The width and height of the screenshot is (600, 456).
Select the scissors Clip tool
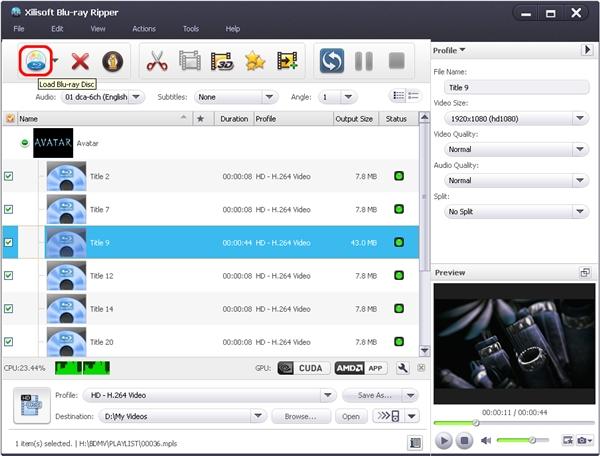click(x=157, y=61)
